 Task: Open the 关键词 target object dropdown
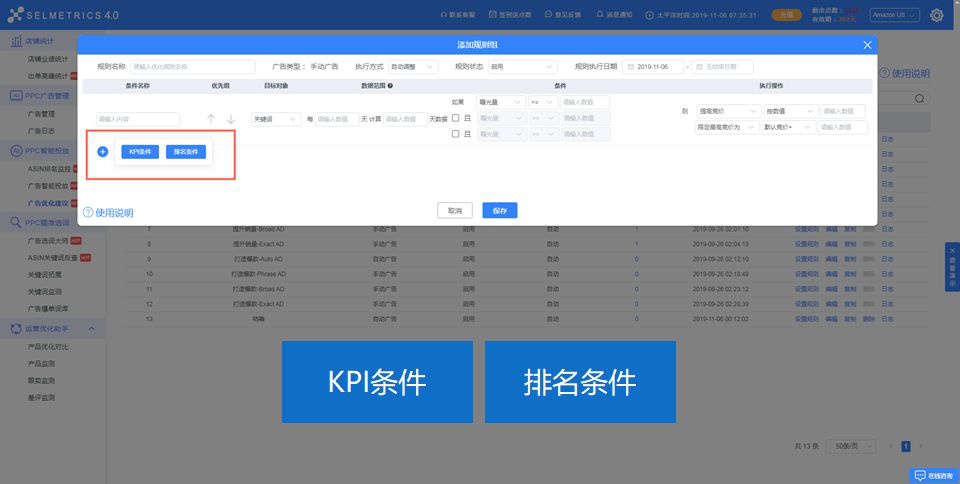[276, 119]
